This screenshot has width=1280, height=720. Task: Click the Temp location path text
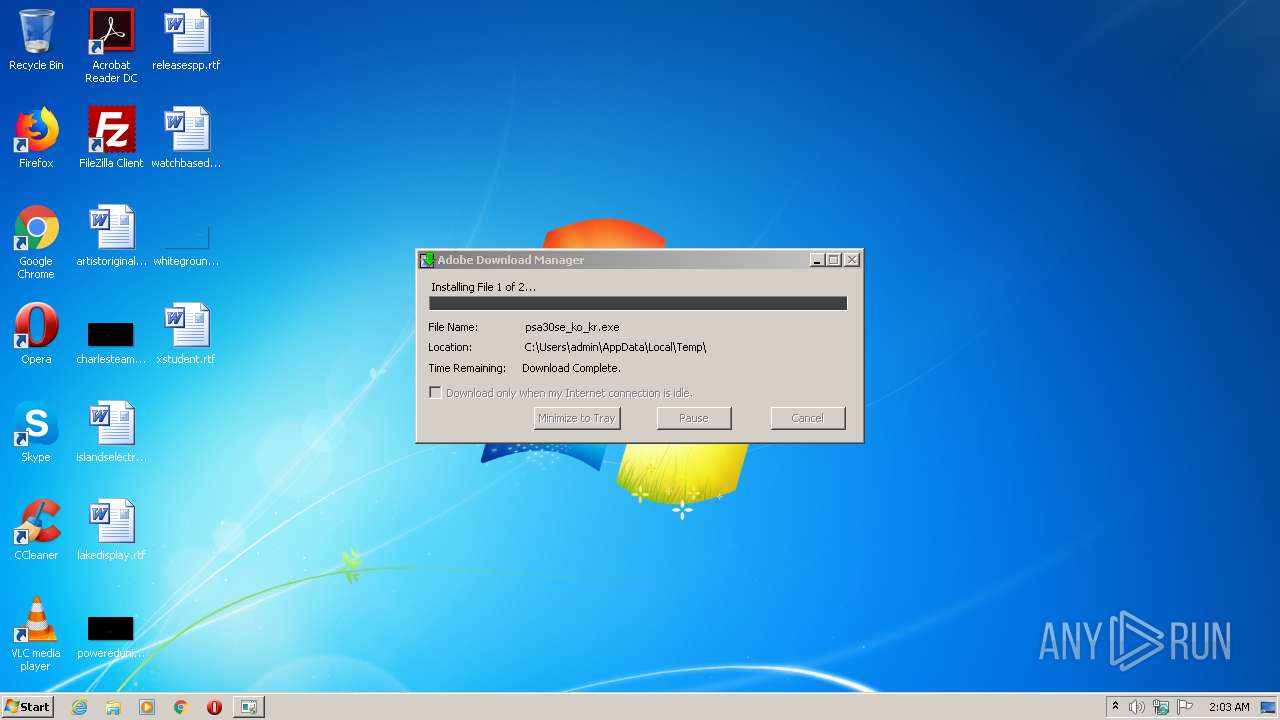click(615, 347)
